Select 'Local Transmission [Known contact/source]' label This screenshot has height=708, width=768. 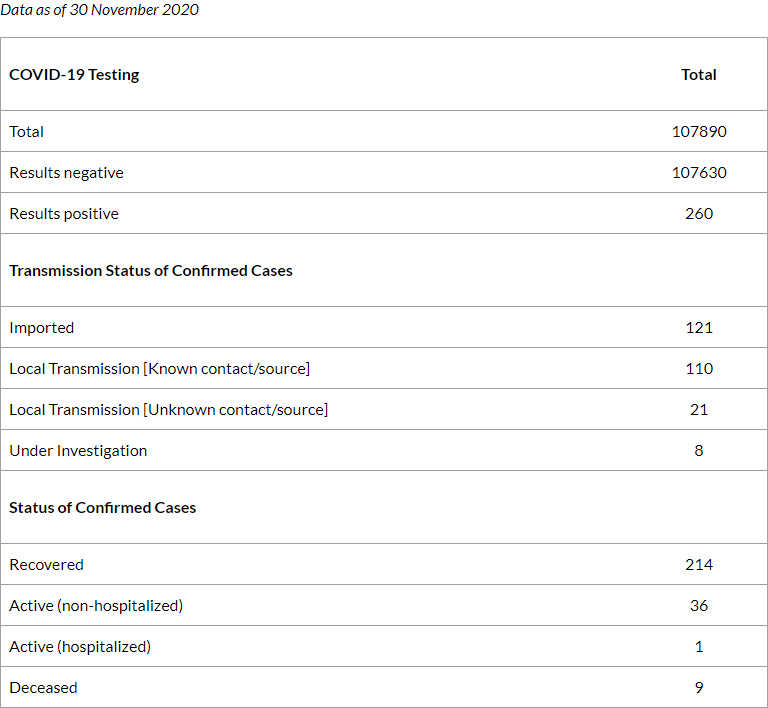pyautogui.click(x=160, y=369)
